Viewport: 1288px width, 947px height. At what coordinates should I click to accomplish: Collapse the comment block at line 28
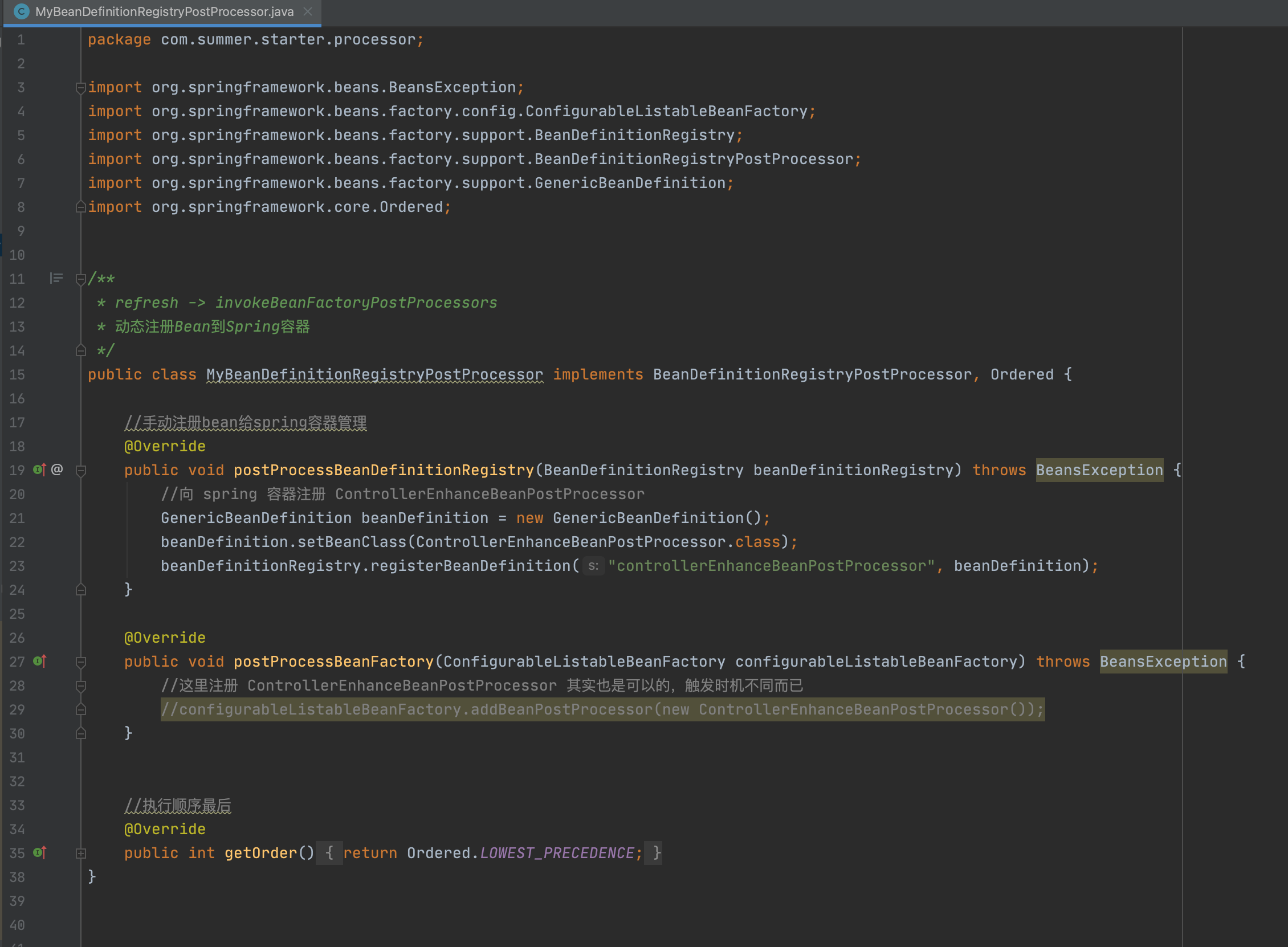click(x=81, y=686)
